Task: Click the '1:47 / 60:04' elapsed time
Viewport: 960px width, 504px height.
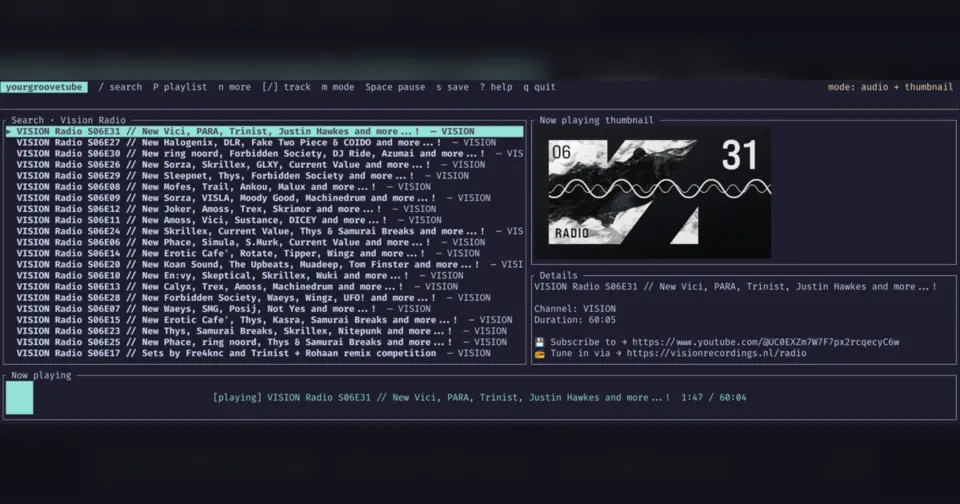Action: click(x=714, y=397)
